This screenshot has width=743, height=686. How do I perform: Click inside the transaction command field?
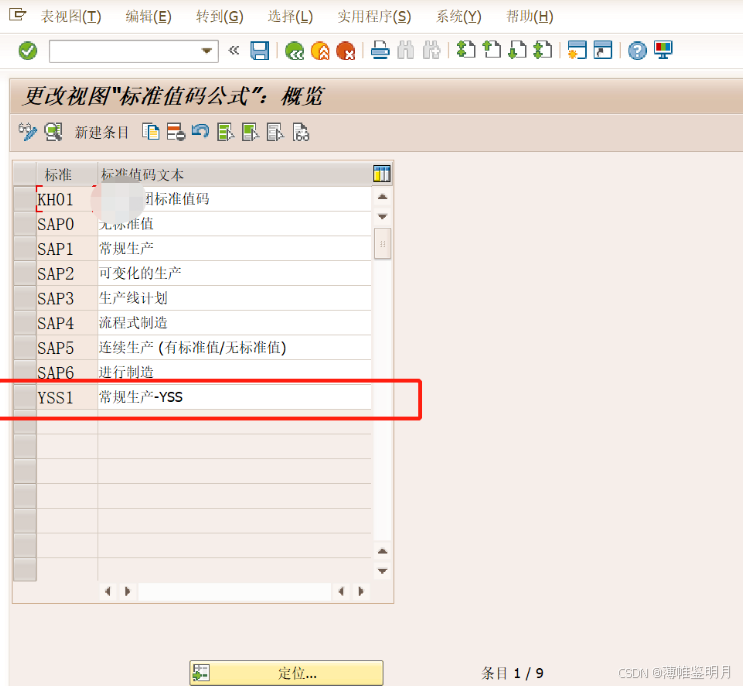[126, 51]
